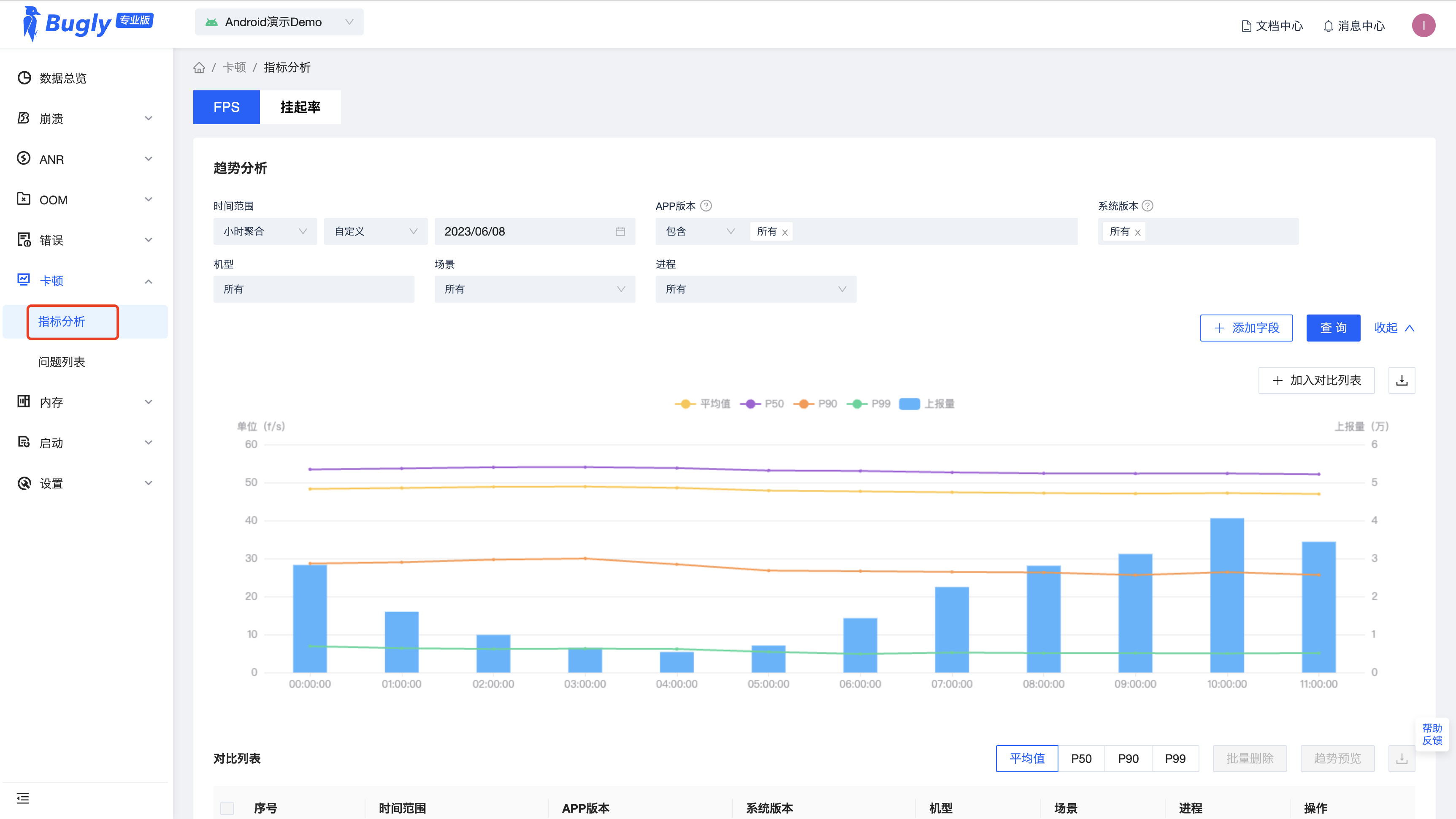Click the 错误 sidebar icon
The width and height of the screenshot is (1456, 819).
[x=24, y=240]
